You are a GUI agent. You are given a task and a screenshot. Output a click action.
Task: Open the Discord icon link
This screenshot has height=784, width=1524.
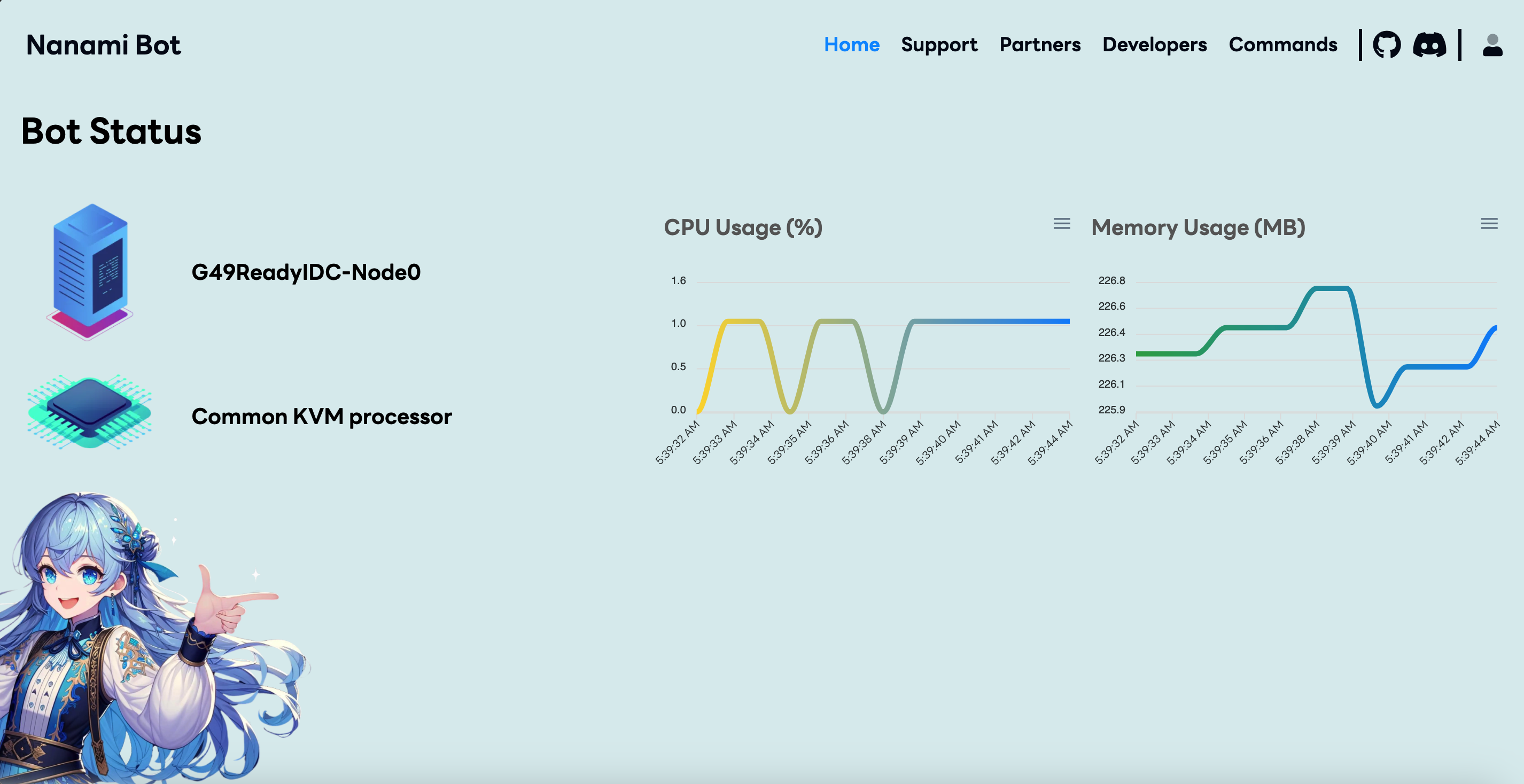tap(1429, 45)
